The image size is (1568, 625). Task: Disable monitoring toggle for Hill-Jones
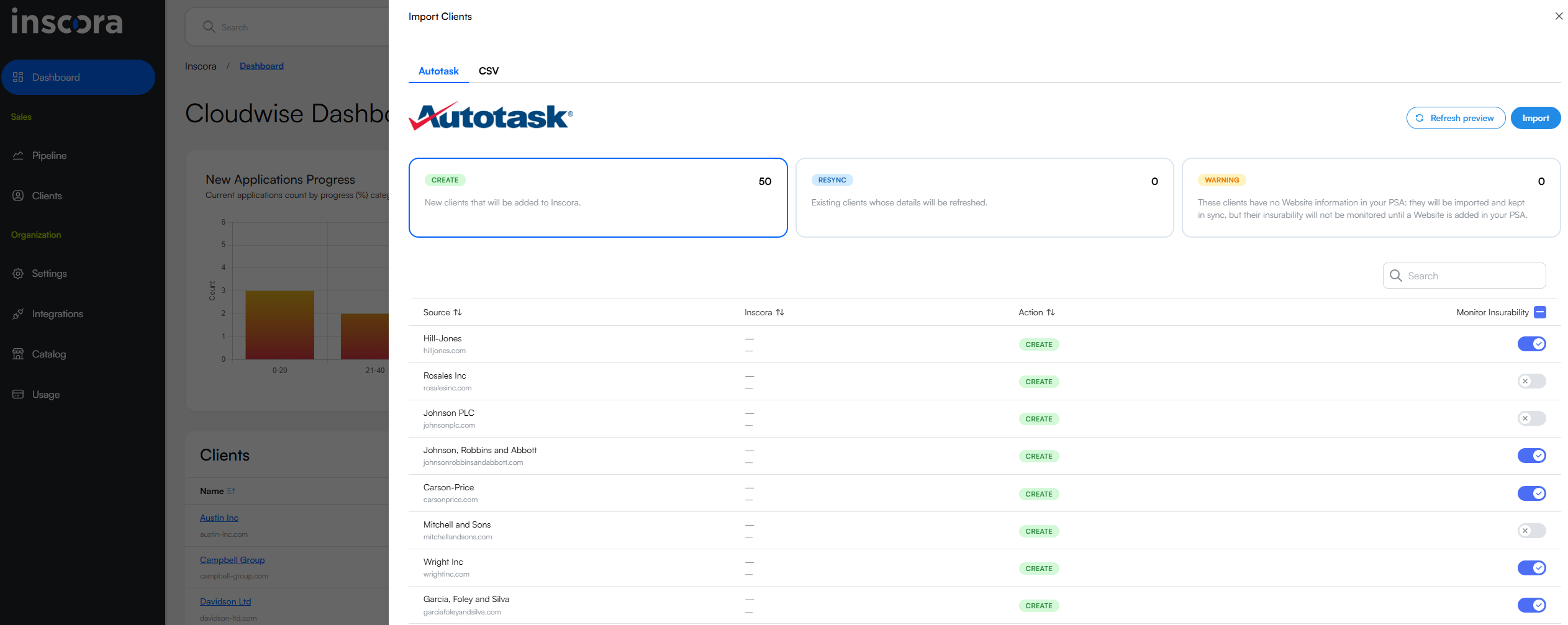point(1531,344)
